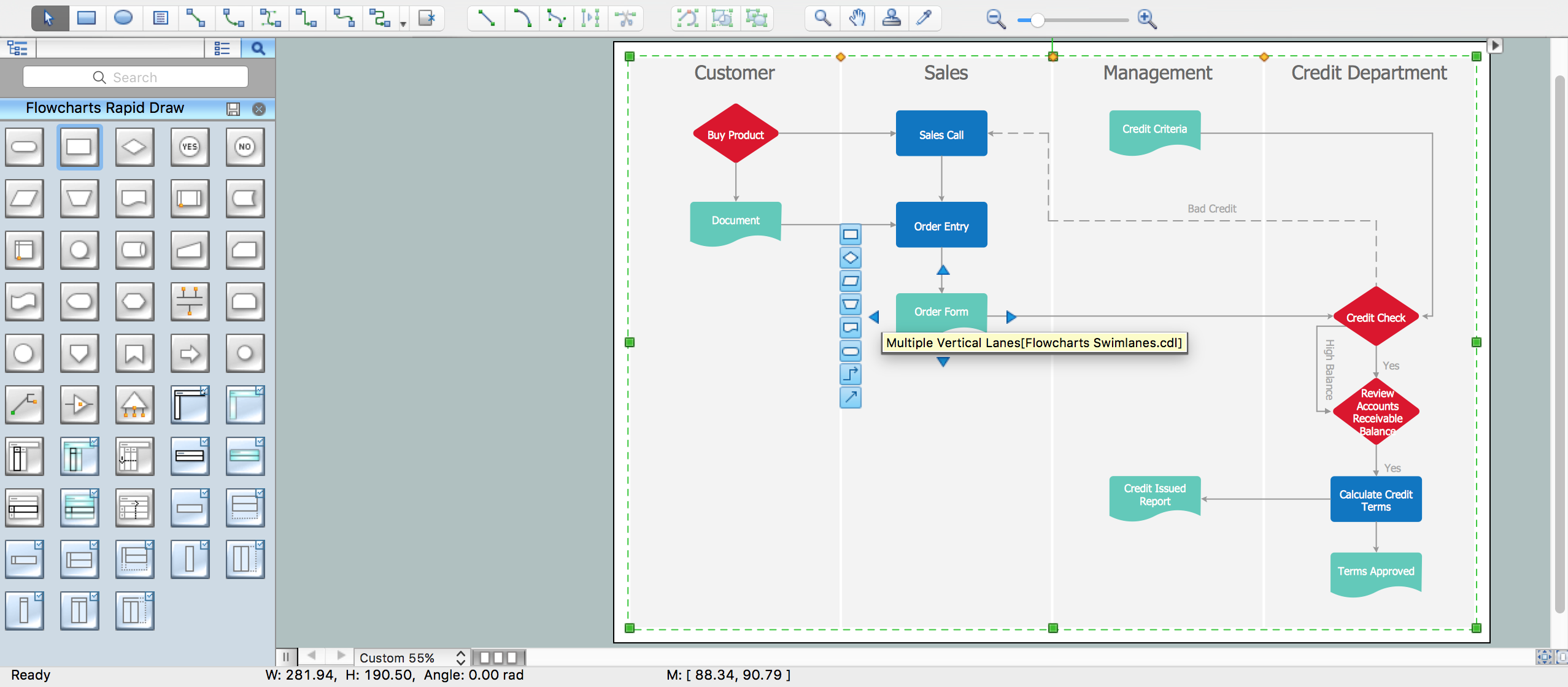Click the Customer lane title
The width and height of the screenshot is (1568, 687).
[x=734, y=72]
